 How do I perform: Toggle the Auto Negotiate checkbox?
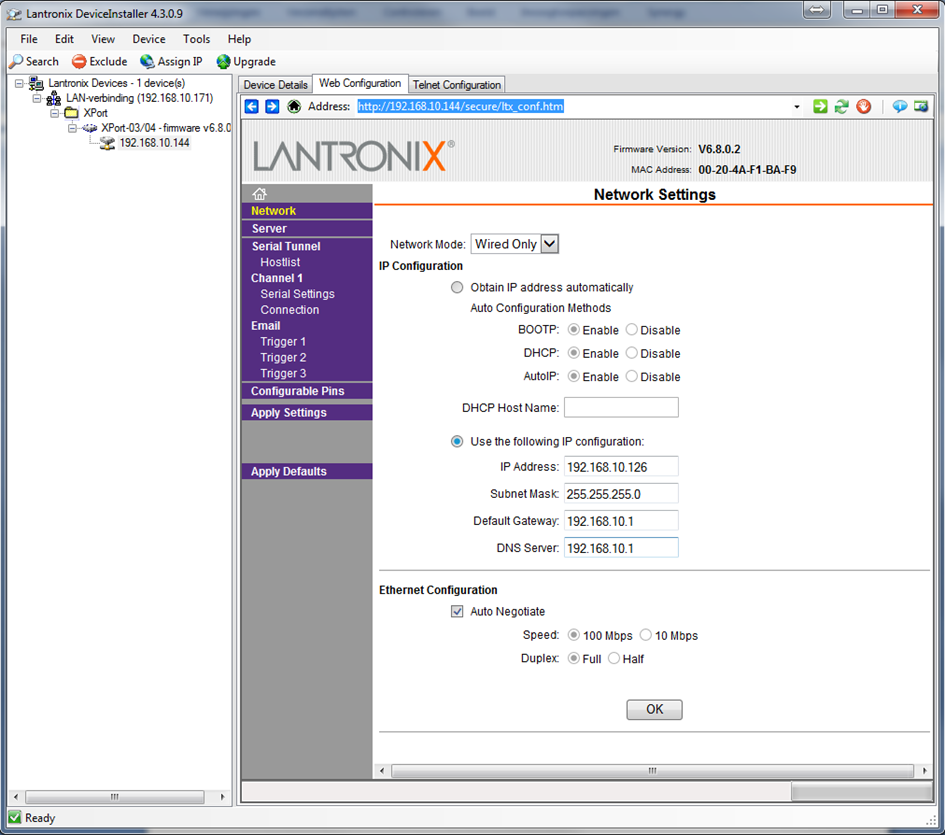click(457, 612)
